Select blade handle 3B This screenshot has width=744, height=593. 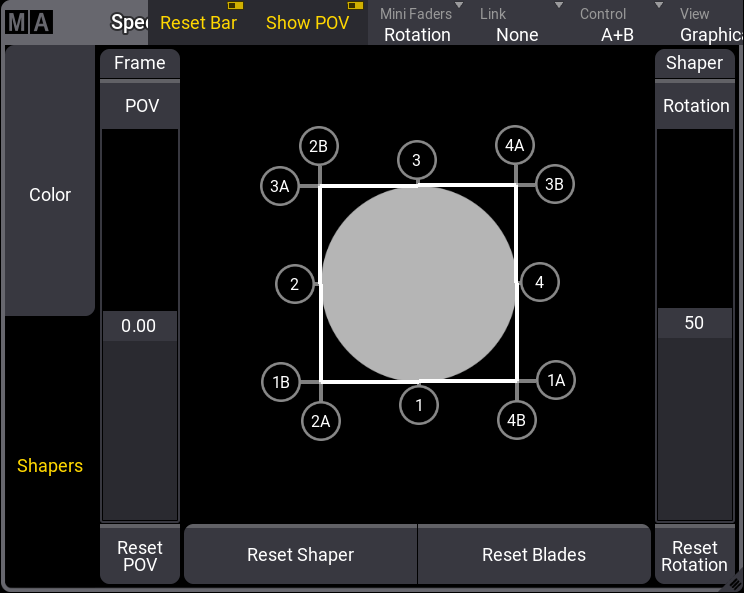click(x=555, y=184)
